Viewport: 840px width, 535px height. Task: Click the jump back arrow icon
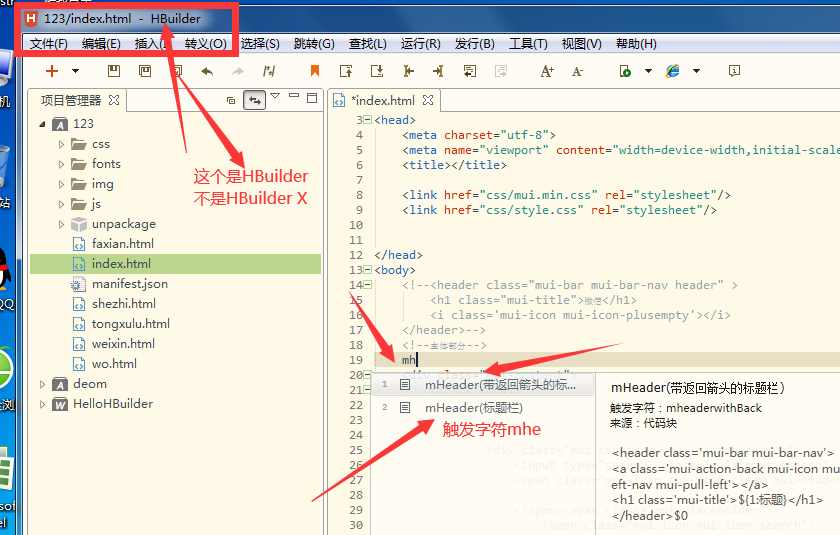click(409, 71)
